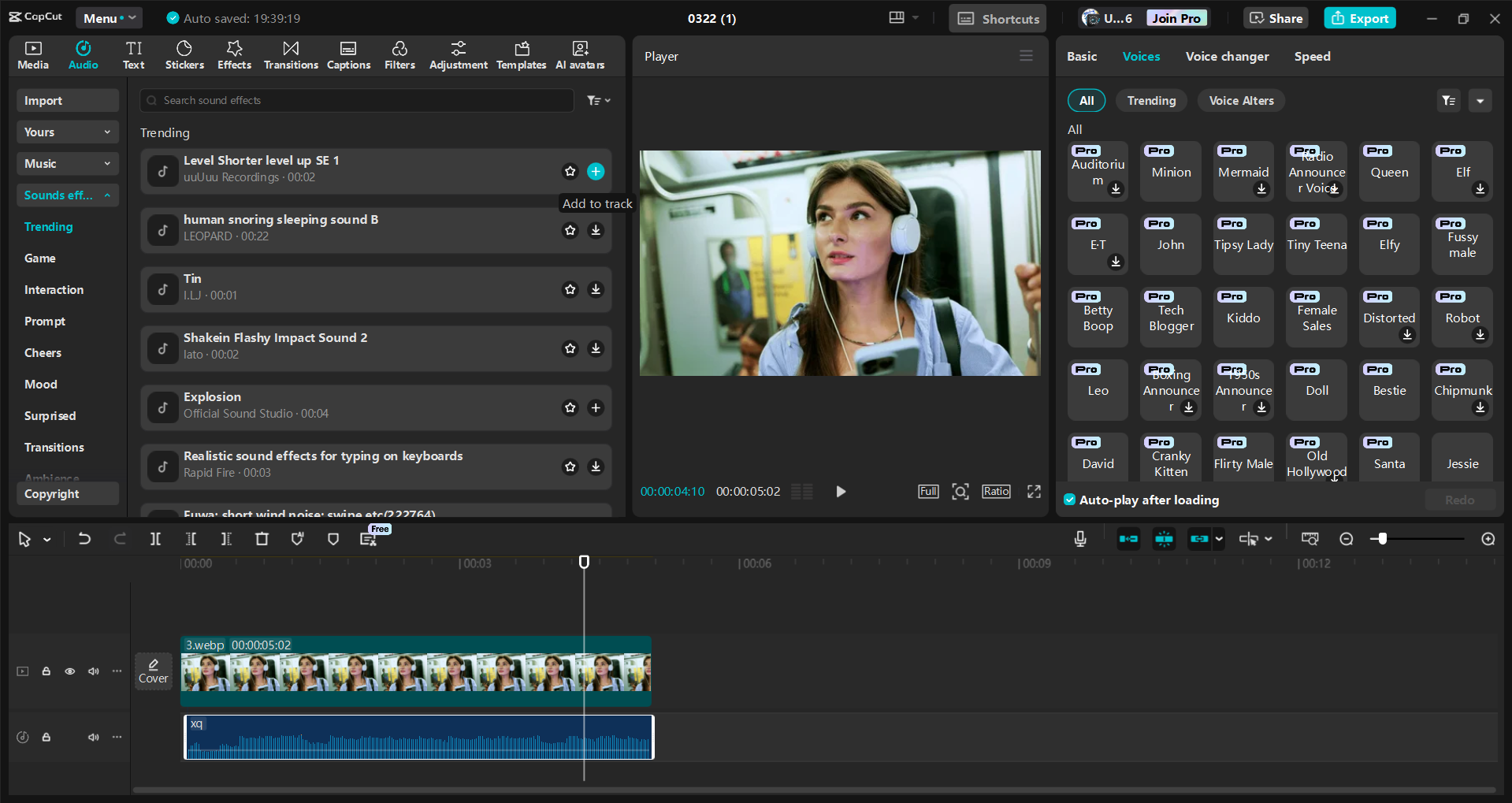The width and height of the screenshot is (1512, 803).
Task: Select the Stickers panel icon
Action: point(184,54)
